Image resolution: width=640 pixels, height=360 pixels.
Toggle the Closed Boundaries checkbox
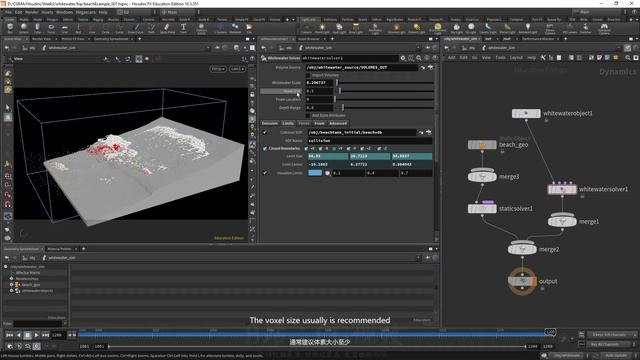pyautogui.click(x=265, y=148)
